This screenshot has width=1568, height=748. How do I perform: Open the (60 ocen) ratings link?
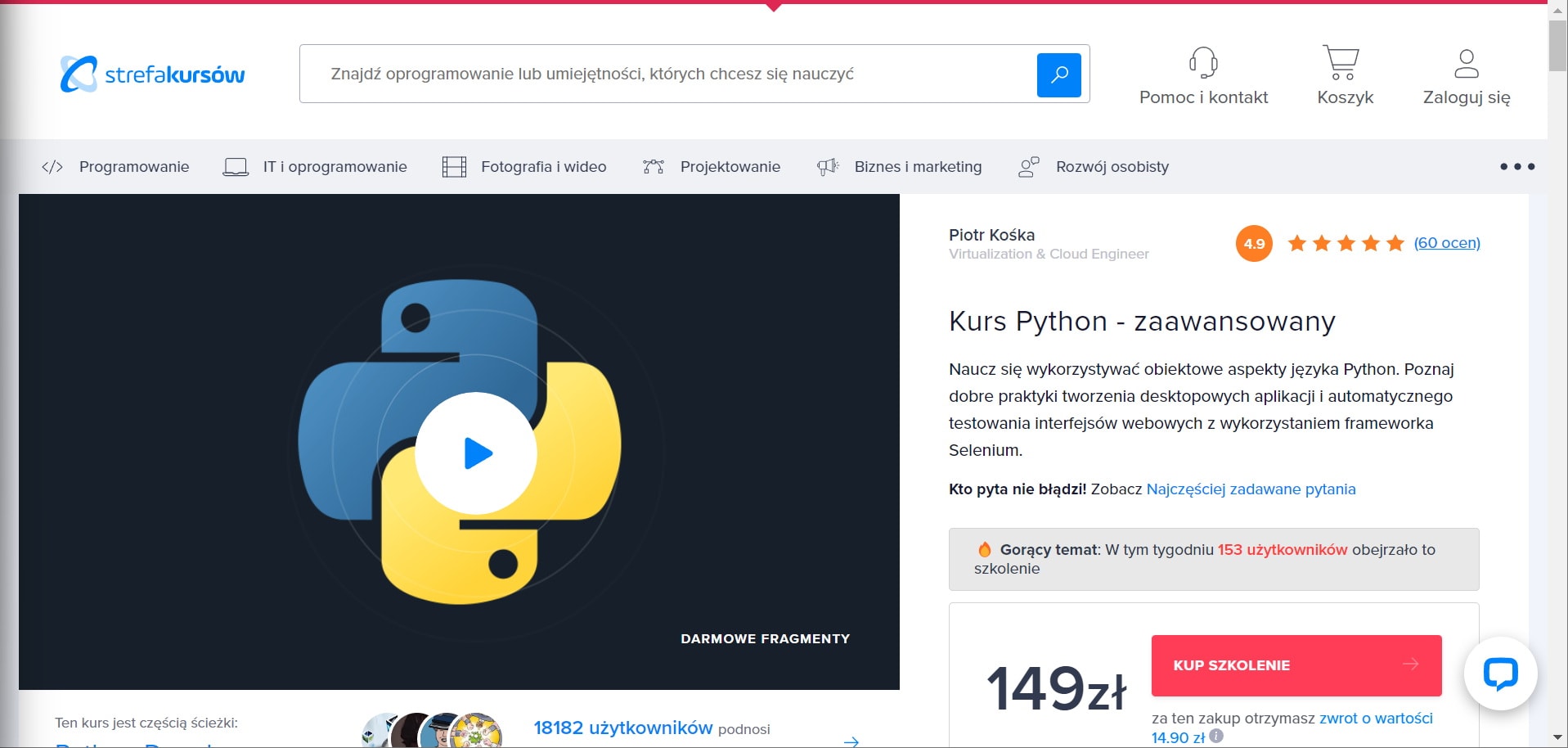tap(1447, 243)
